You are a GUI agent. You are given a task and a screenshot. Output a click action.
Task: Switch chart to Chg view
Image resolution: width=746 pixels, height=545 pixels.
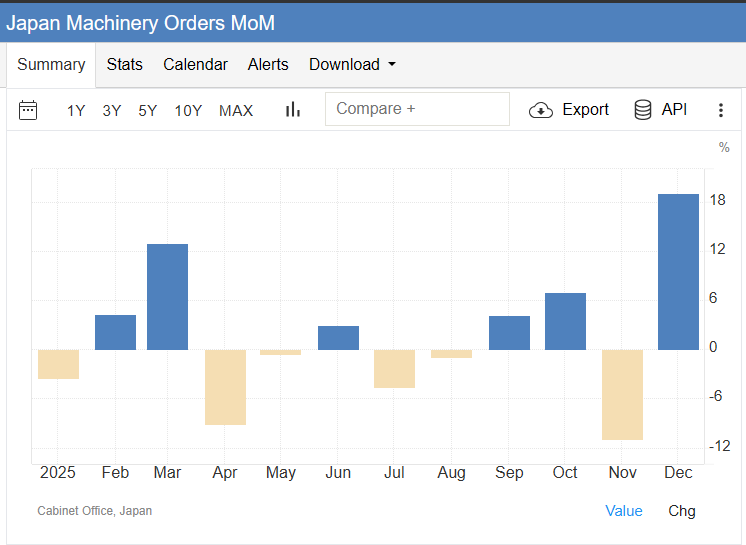pyautogui.click(x=682, y=511)
